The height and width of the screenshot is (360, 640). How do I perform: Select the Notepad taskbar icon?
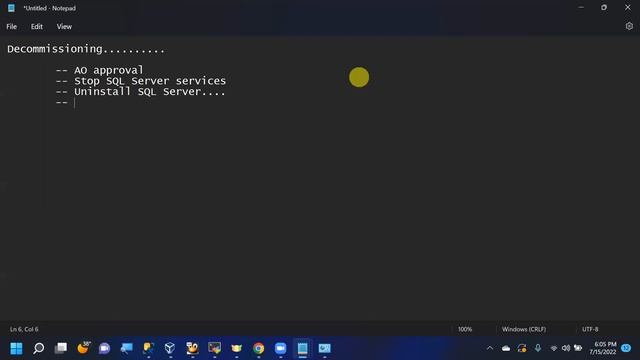tap(302, 348)
